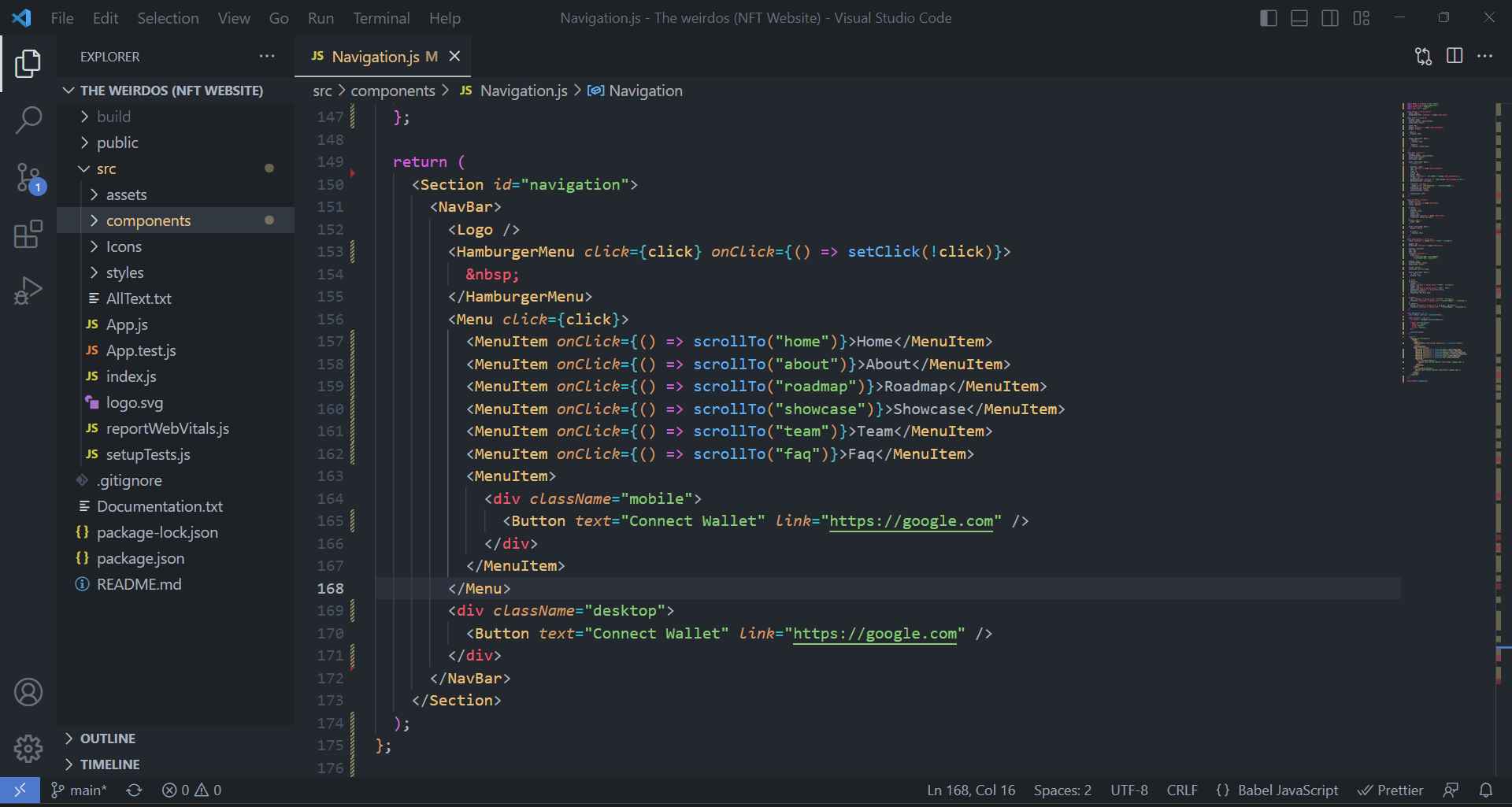1512x807 pixels.
Task: Open the Run and Debug view
Action: coord(28,290)
